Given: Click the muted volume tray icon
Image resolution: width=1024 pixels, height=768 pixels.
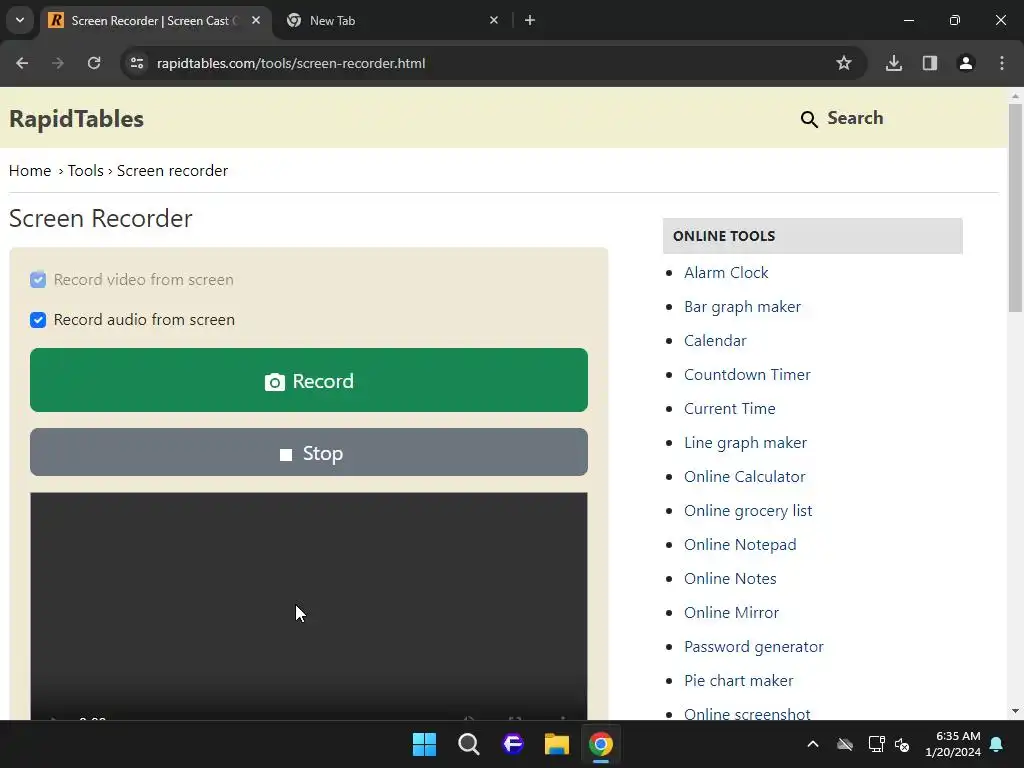Looking at the screenshot, I should click(903, 744).
